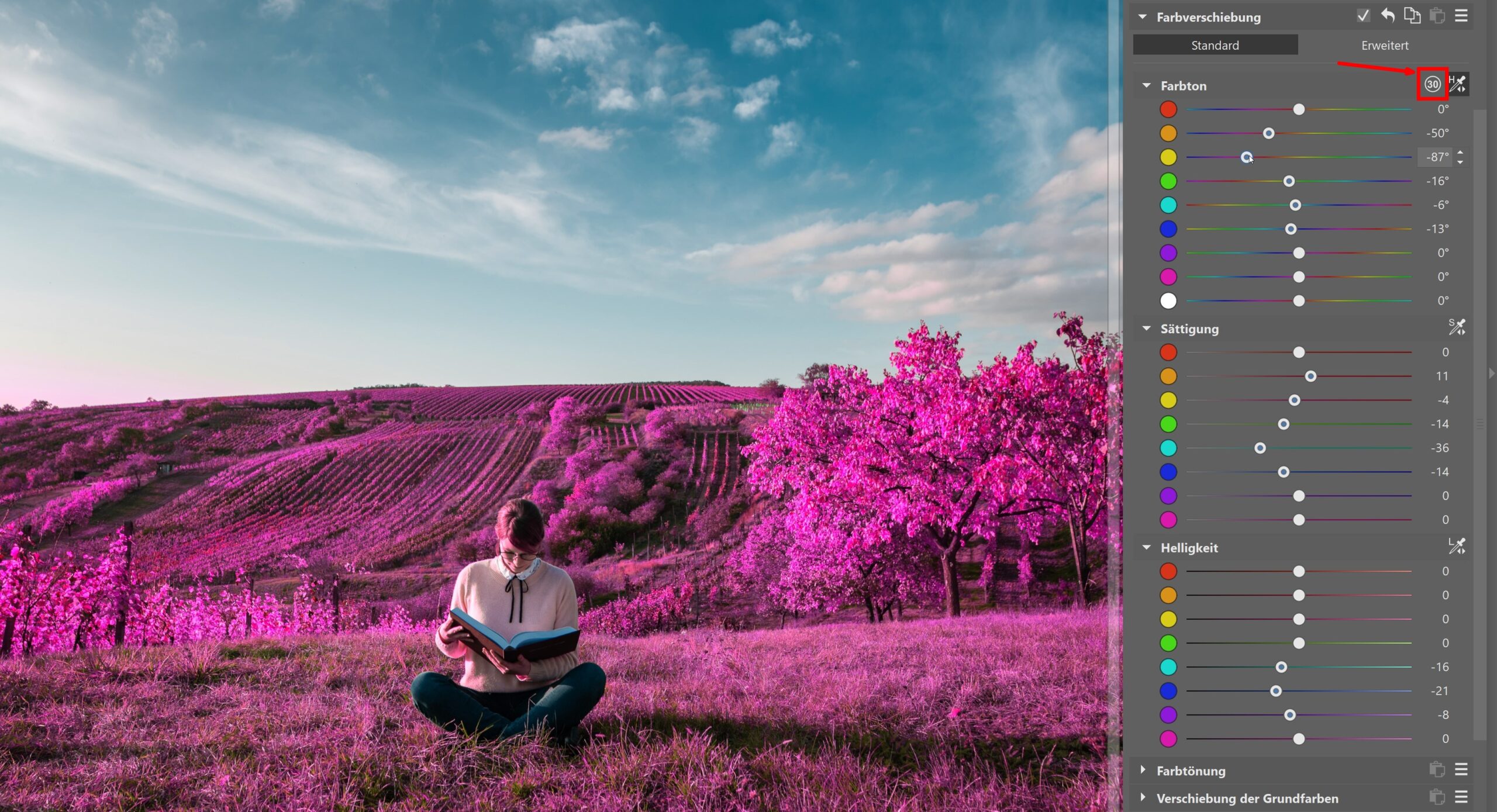This screenshot has height=812, width=1497.
Task: Activate the Sättigung eyedropper tool
Action: 1457,327
